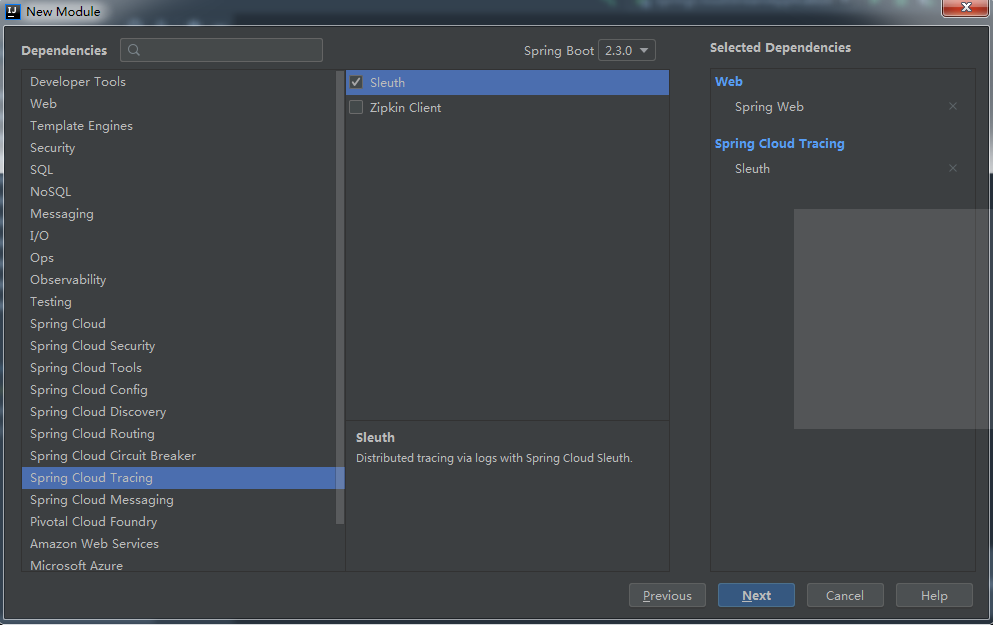The width and height of the screenshot is (993, 625).
Task: Click the Web group header in Selected Dependencies
Action: (728, 82)
